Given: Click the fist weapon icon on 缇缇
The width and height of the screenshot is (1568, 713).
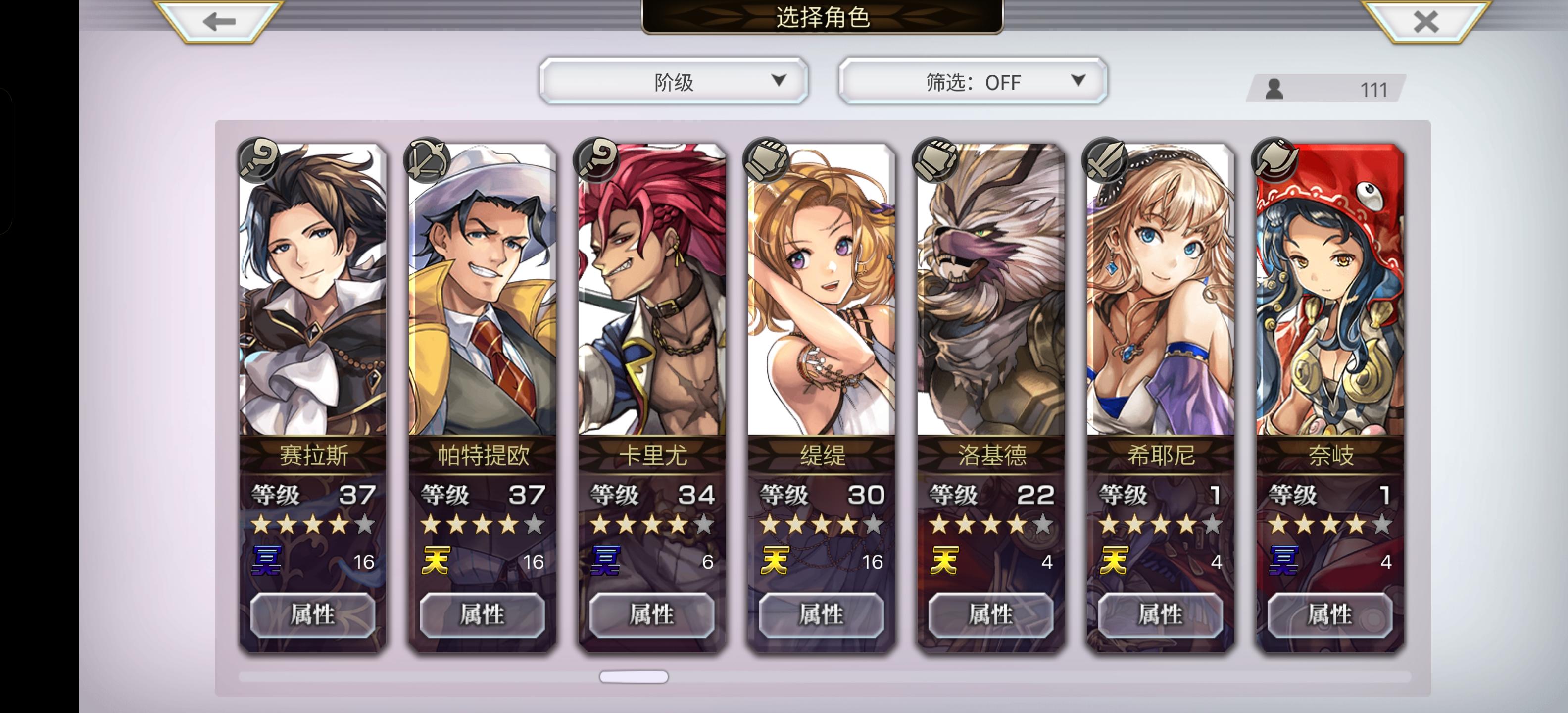Looking at the screenshot, I should tap(766, 159).
